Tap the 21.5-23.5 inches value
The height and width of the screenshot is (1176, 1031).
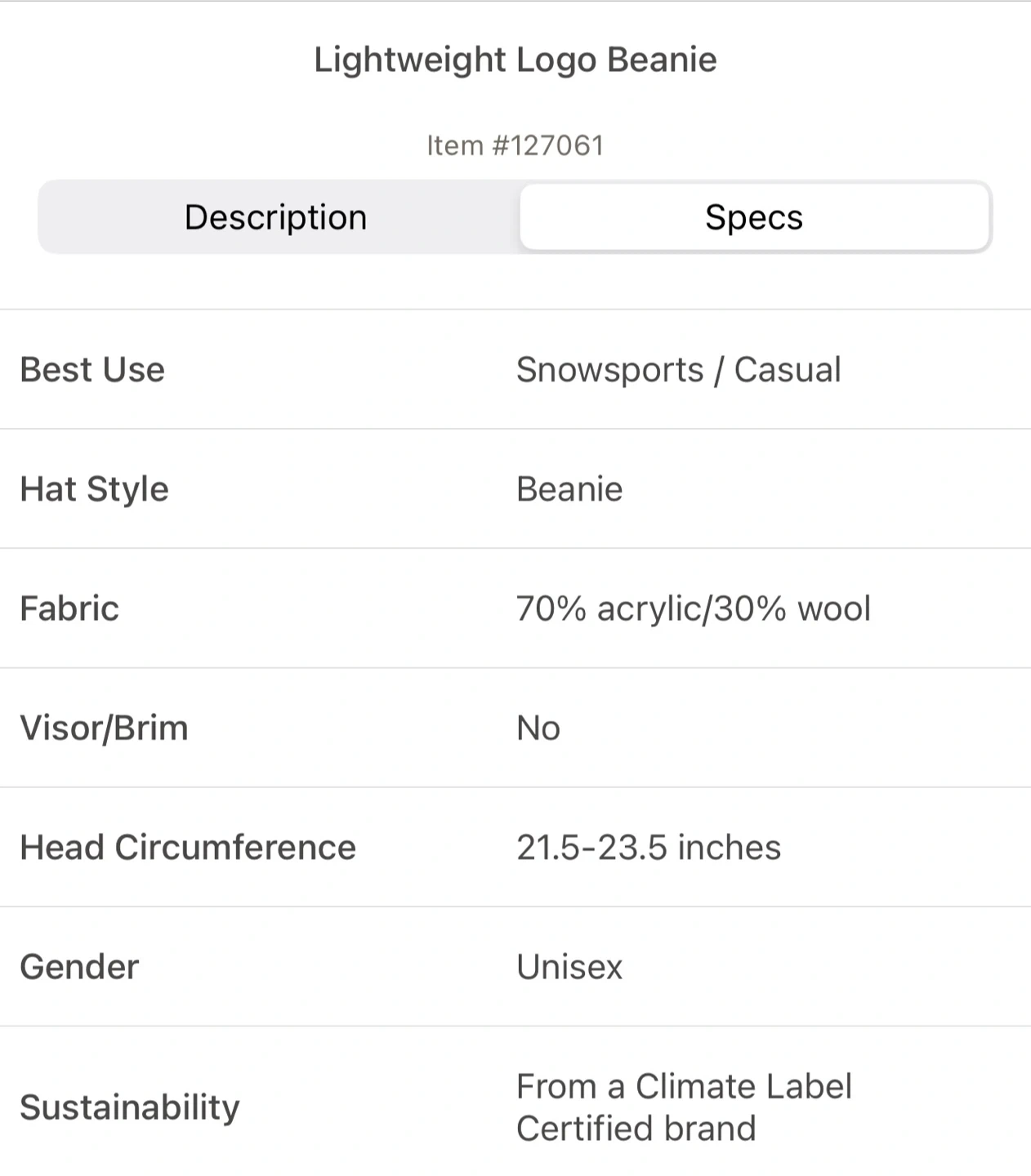(649, 847)
